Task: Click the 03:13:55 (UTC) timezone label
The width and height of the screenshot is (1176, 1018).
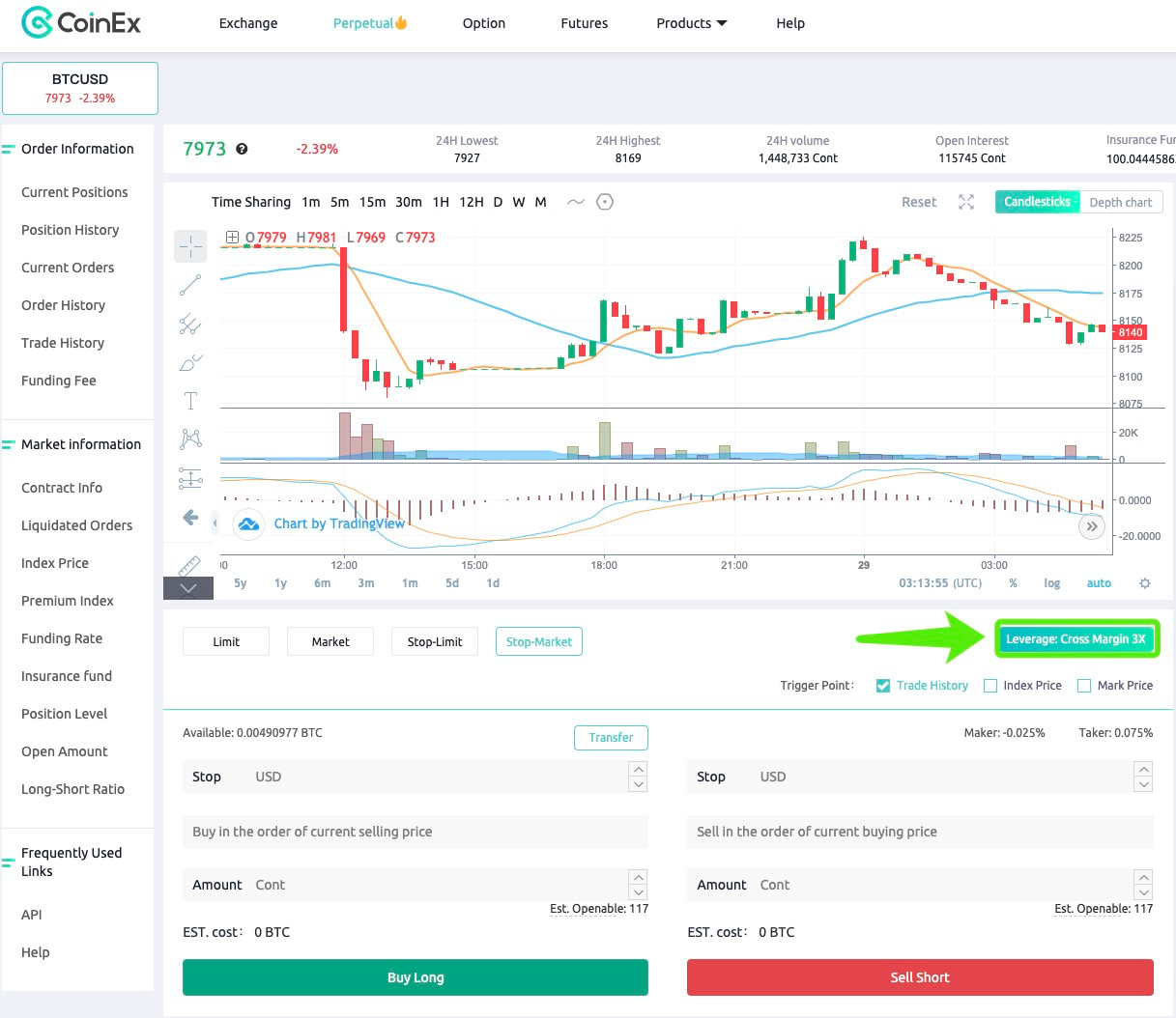Action: click(940, 583)
